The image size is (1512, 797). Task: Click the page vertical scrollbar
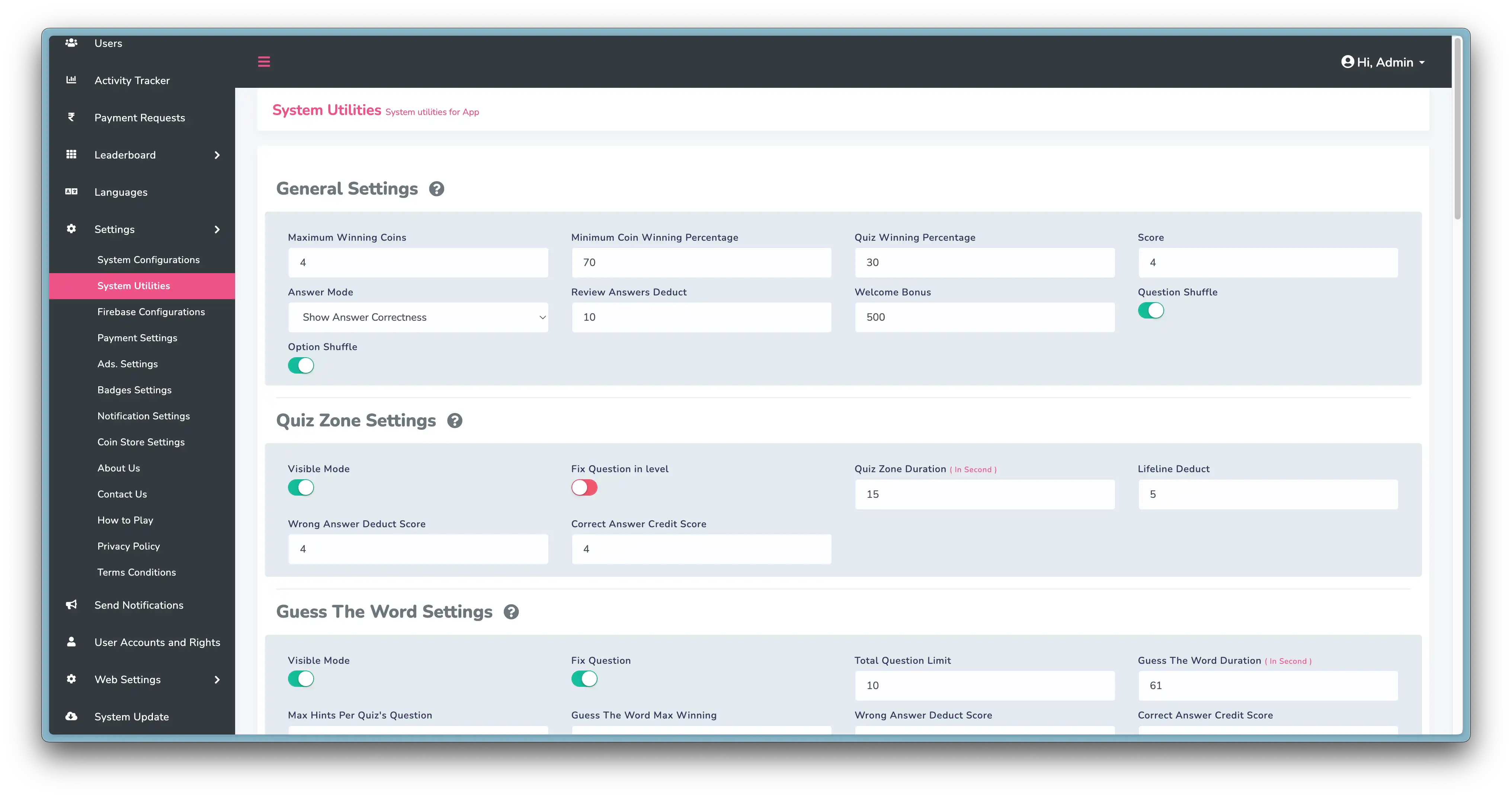(1457, 129)
